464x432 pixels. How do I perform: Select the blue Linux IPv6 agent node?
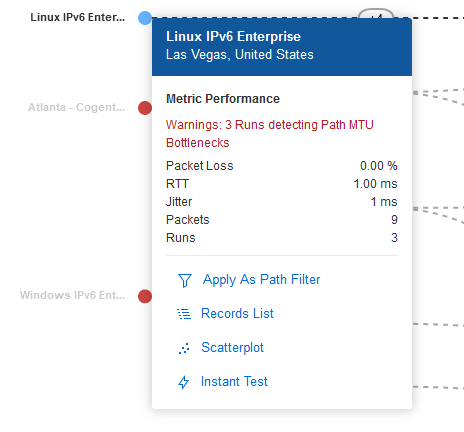click(145, 18)
